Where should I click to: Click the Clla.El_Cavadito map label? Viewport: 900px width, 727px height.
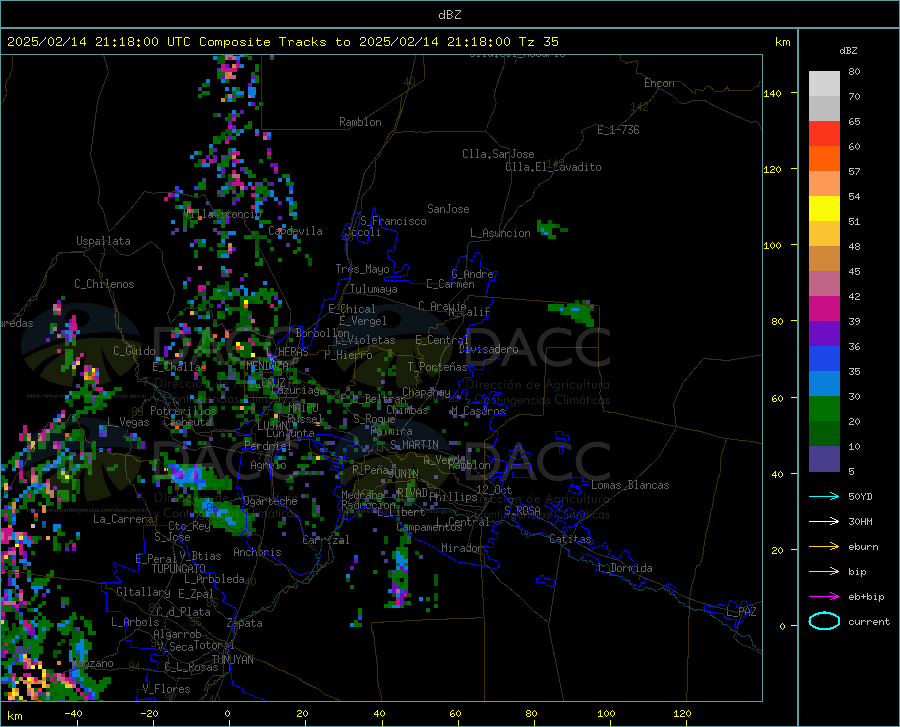pos(553,167)
